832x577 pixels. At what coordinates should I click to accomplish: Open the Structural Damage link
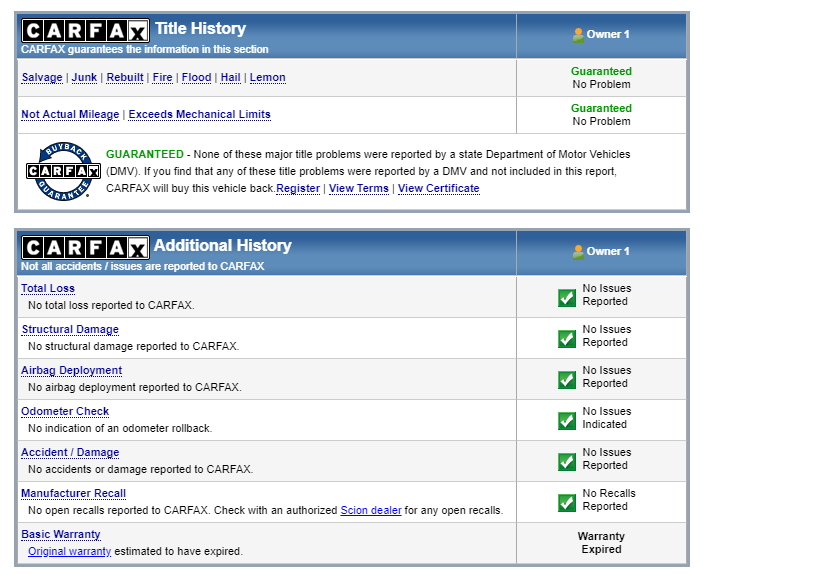(x=70, y=330)
